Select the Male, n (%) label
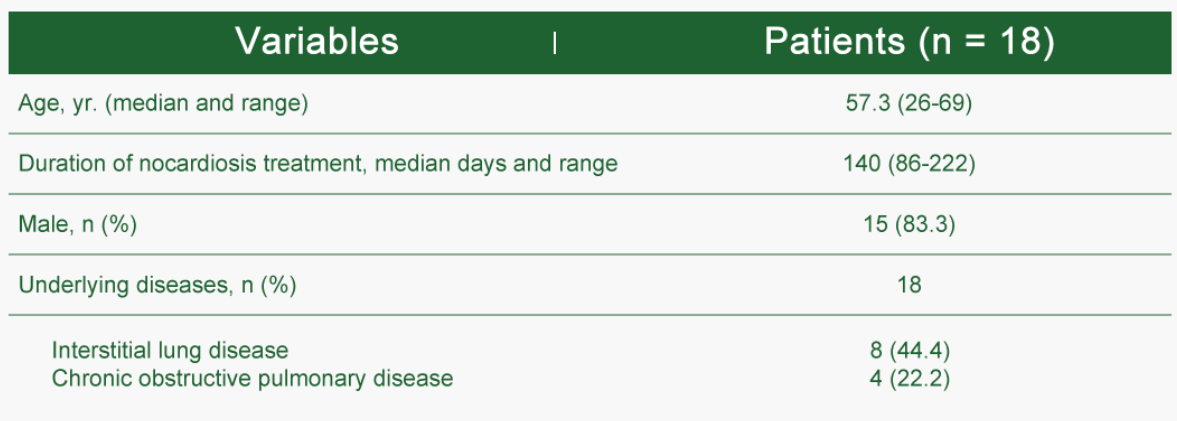Screen dimensions: 1177x421 77,224
